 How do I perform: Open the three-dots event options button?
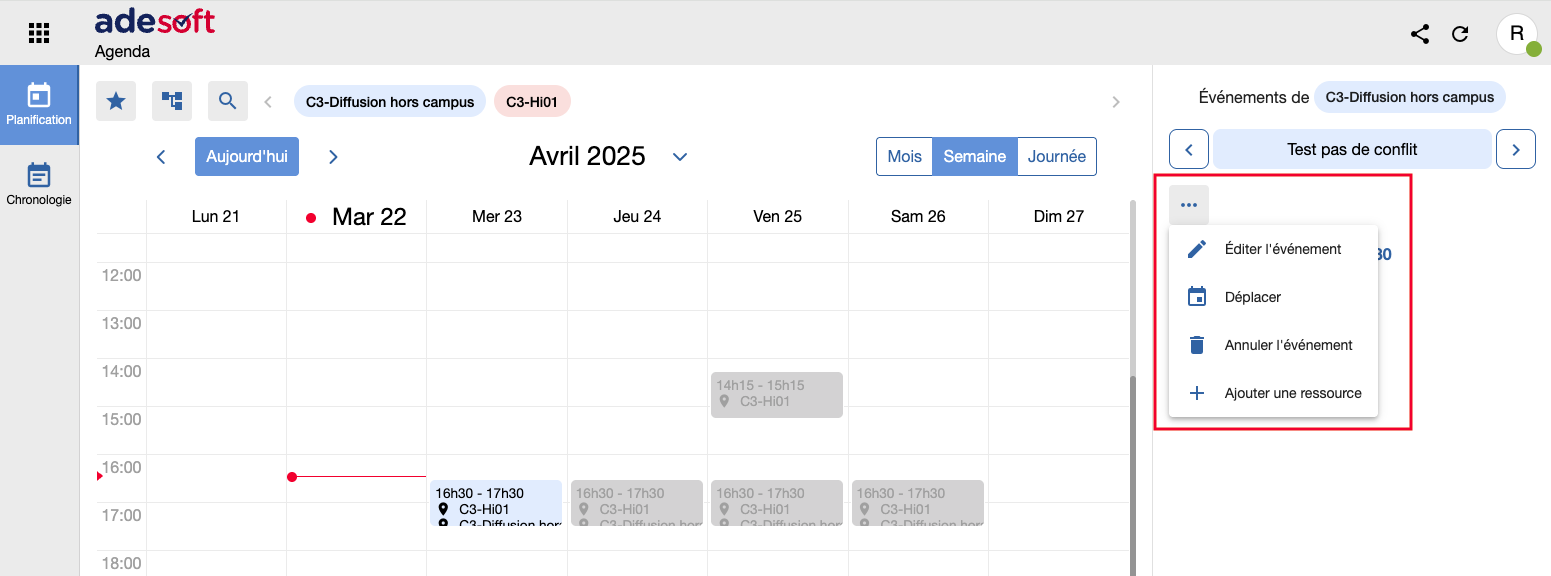[x=1189, y=205]
